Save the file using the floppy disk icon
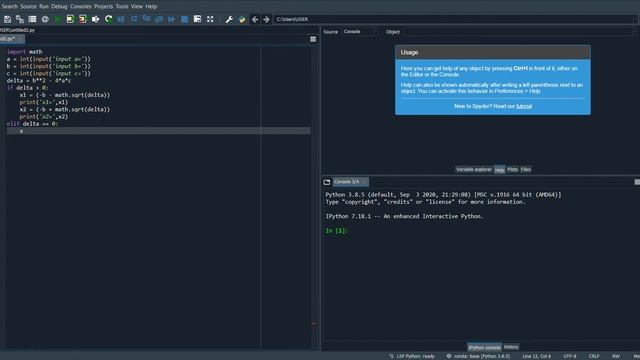 coord(7,19)
